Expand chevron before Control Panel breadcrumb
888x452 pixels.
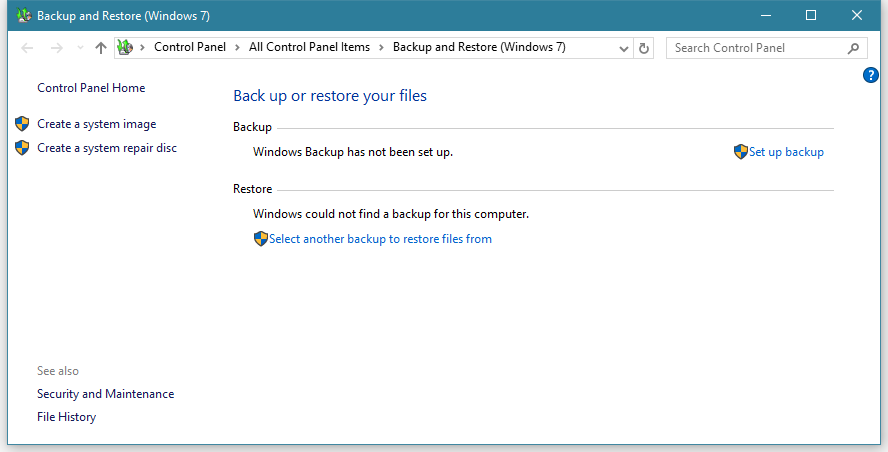point(142,48)
